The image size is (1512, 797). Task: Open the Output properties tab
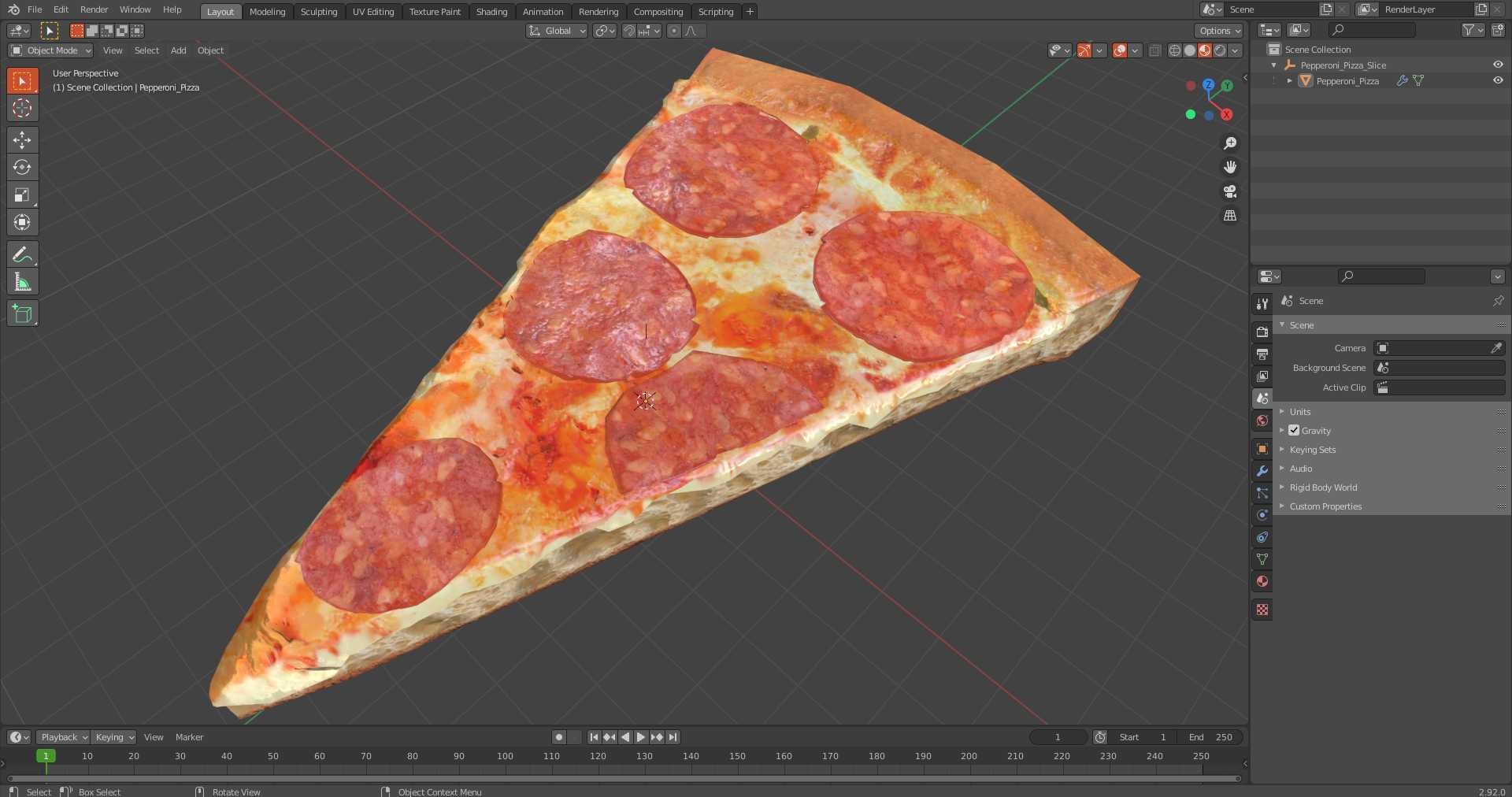tap(1262, 354)
